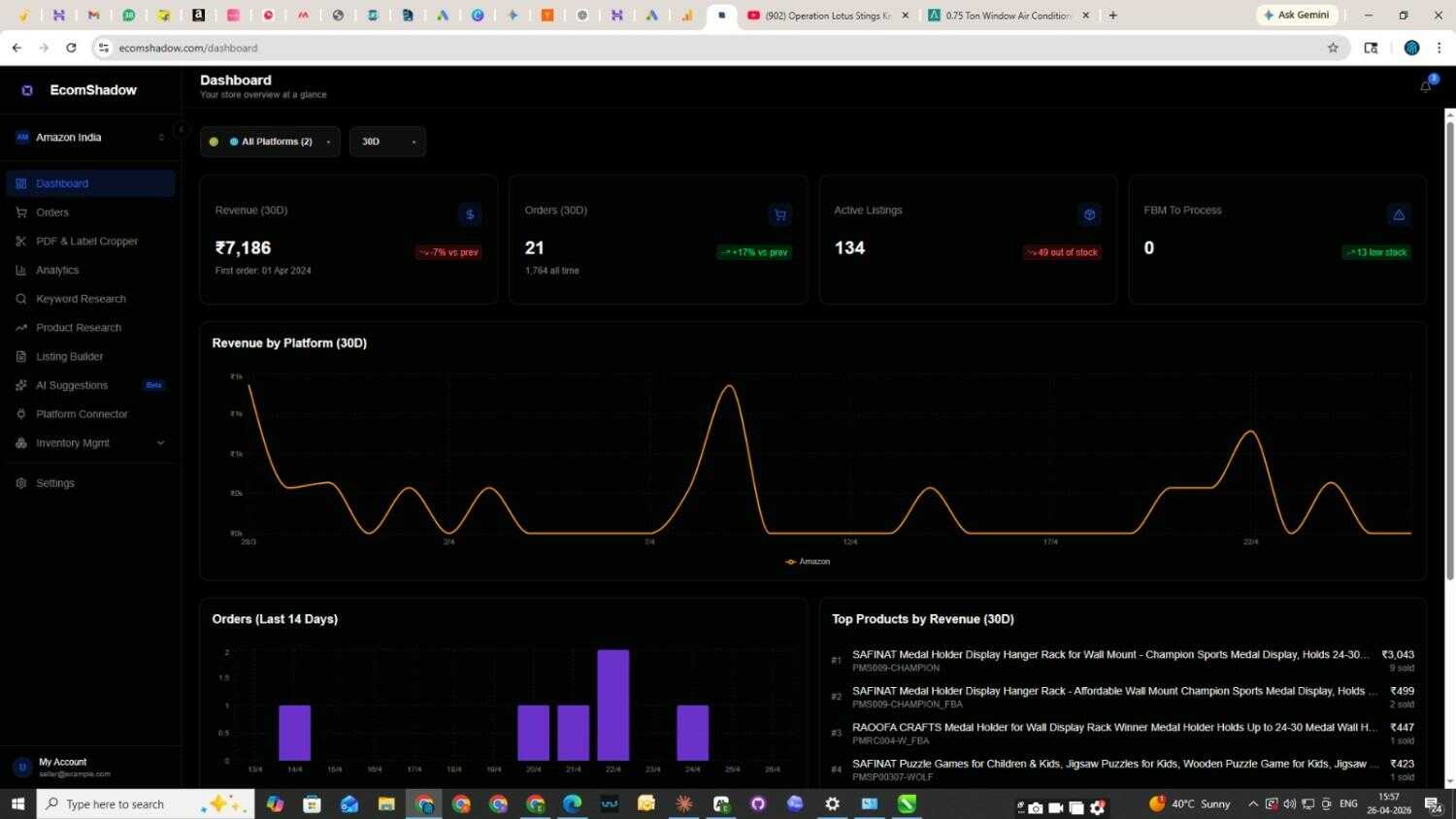Collapse the sidebar with the arrow icon
Viewport: 1456px width, 819px height.
coord(181,129)
